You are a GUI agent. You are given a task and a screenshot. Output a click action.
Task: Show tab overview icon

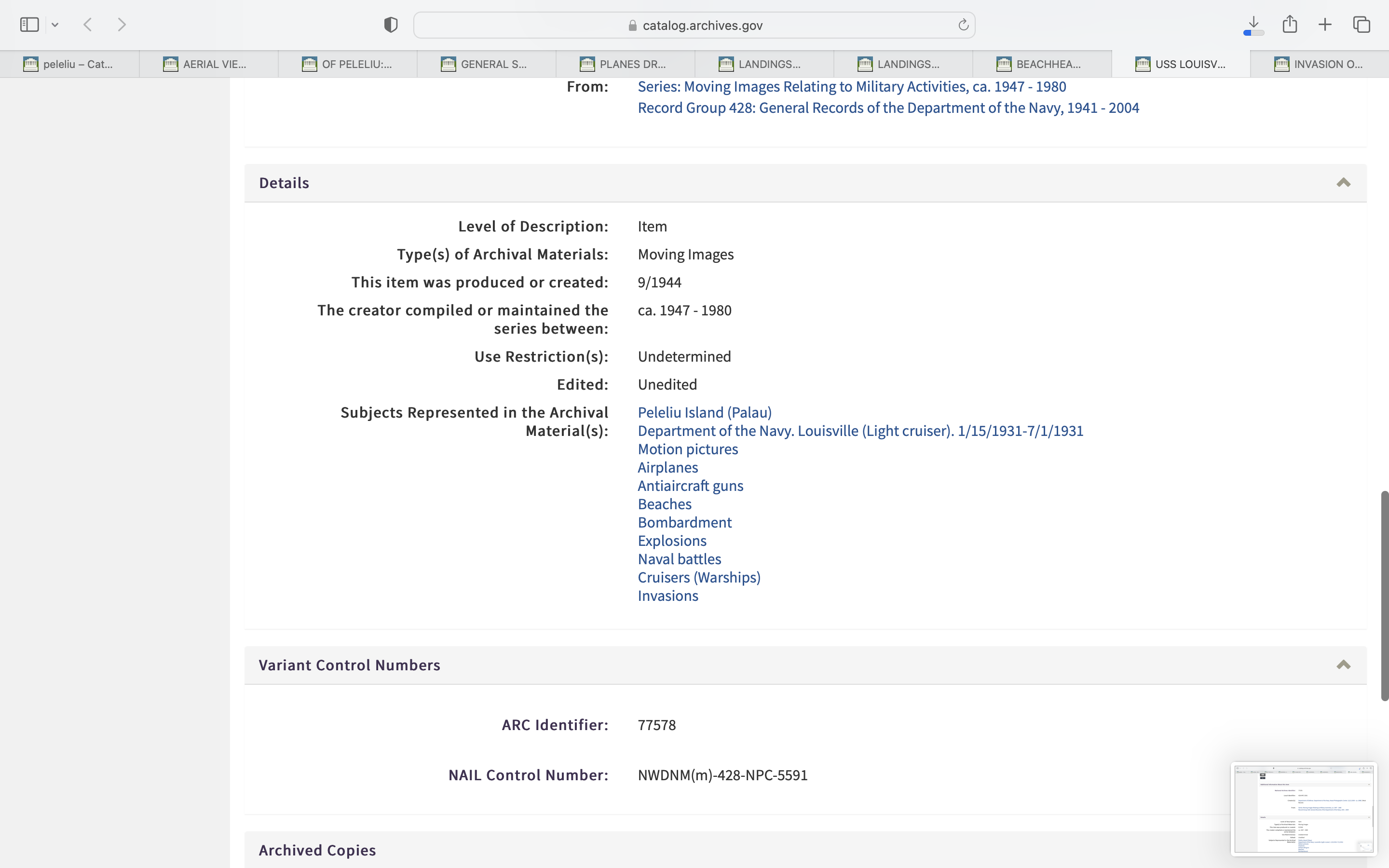tap(1362, 25)
